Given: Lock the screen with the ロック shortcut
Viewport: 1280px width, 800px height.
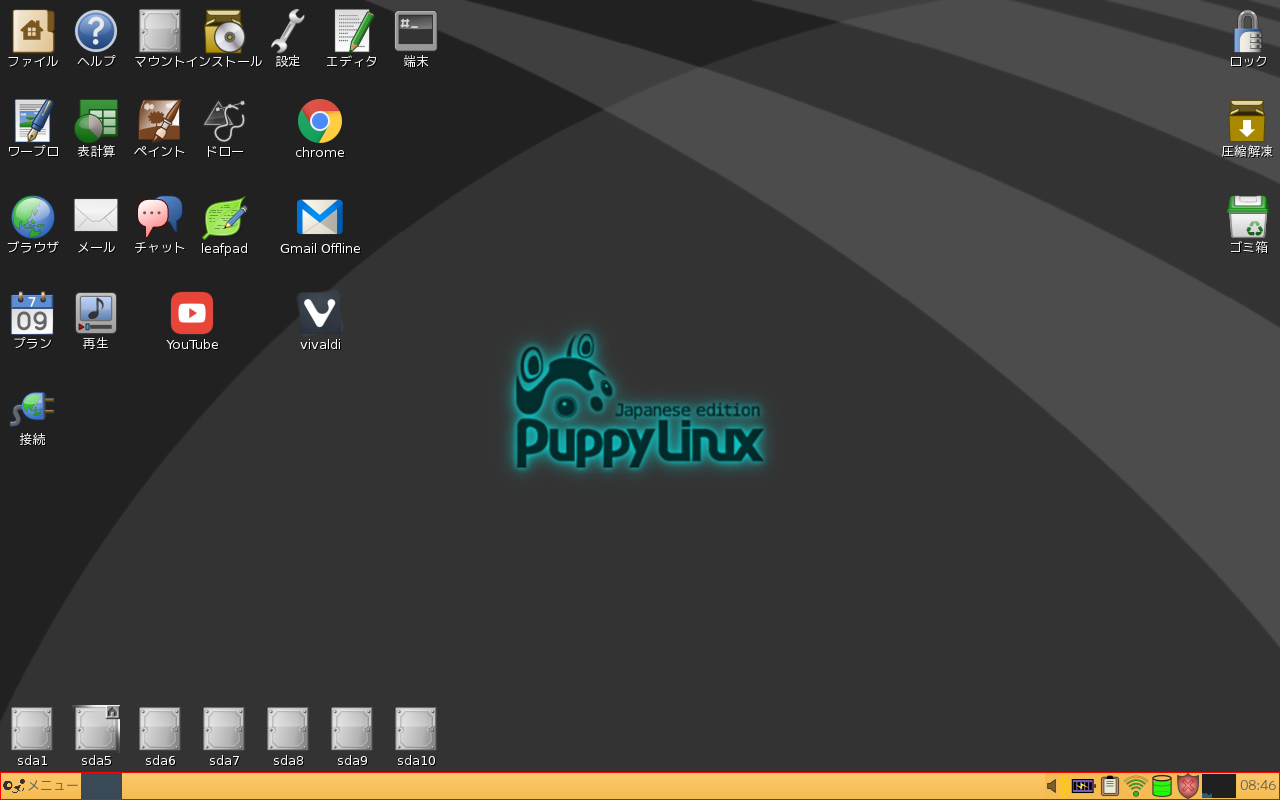Looking at the screenshot, I should tap(1246, 27).
